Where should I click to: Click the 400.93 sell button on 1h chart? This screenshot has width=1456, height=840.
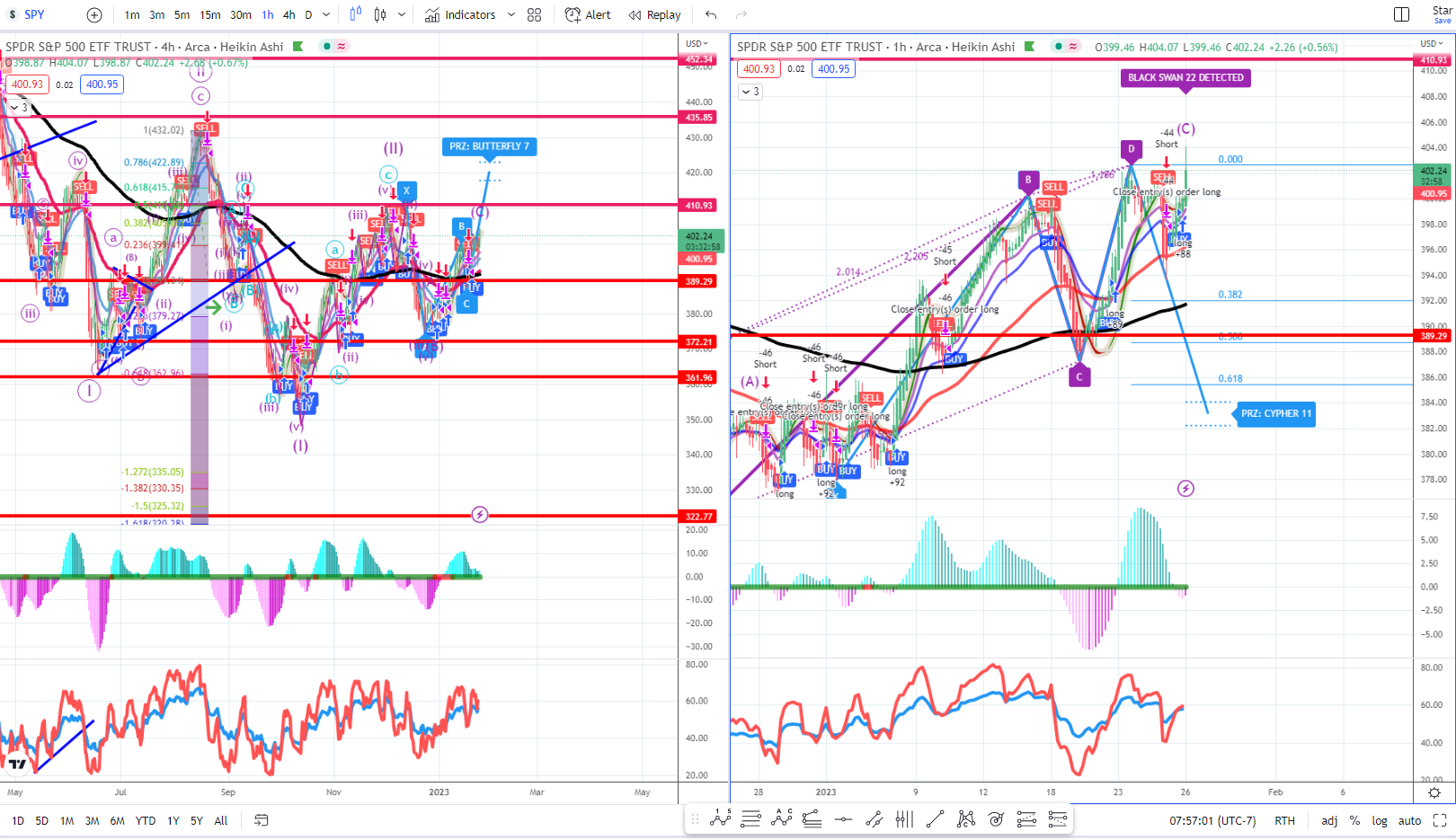coord(759,69)
